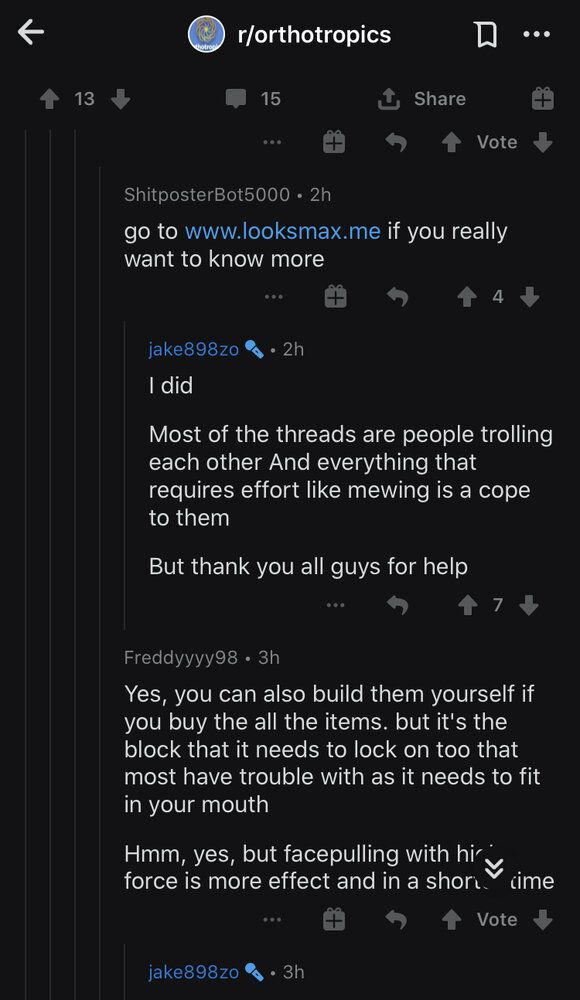Bookmark this post with the save icon
The height and width of the screenshot is (1000, 580).
click(x=487, y=34)
